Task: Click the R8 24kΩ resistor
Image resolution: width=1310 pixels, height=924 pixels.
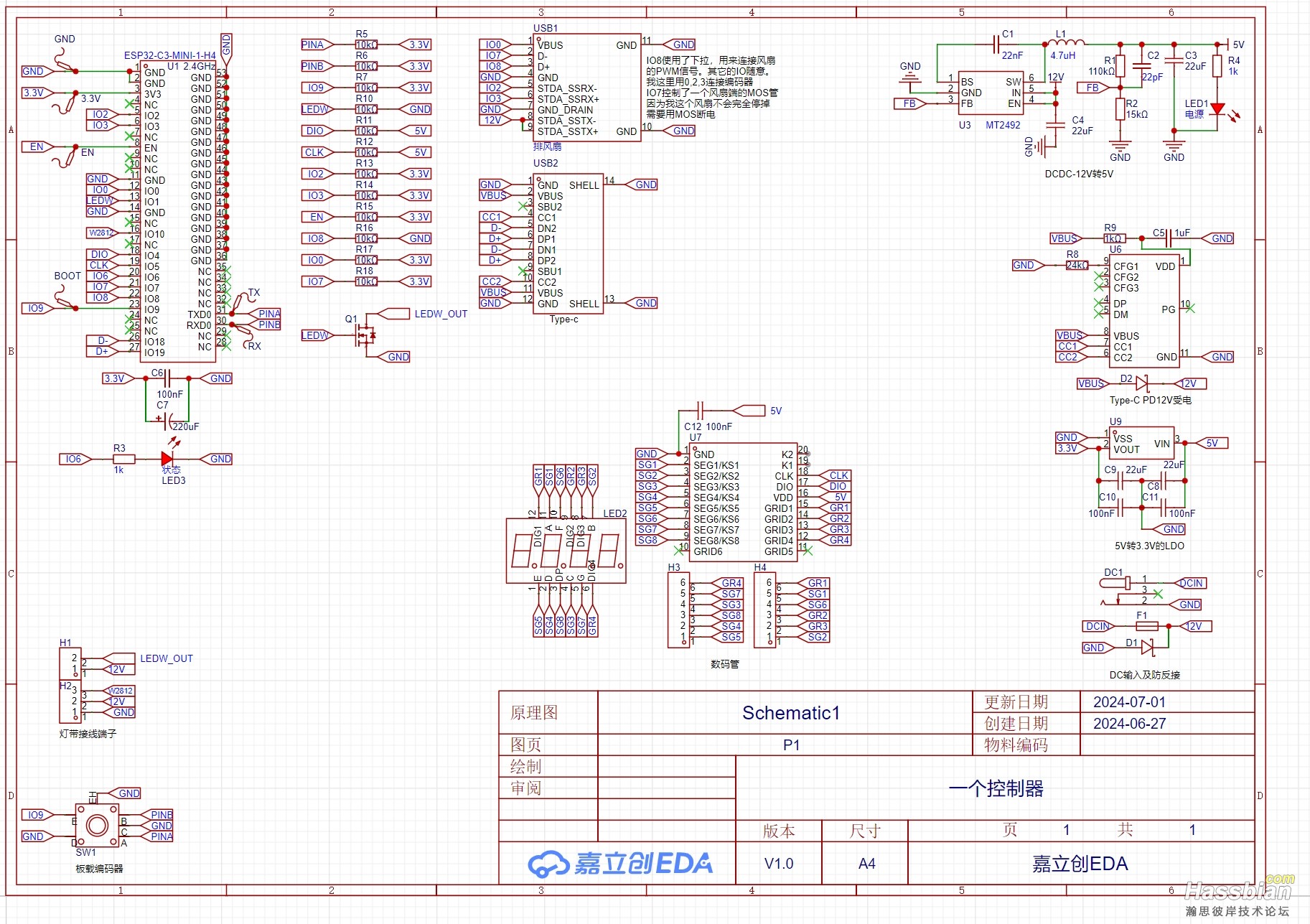Action: coord(1076,265)
